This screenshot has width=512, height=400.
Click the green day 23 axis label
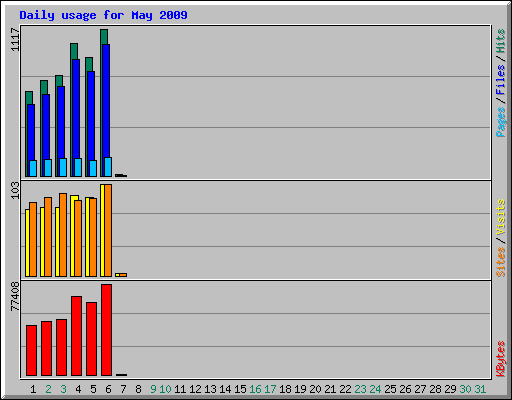(x=360, y=389)
